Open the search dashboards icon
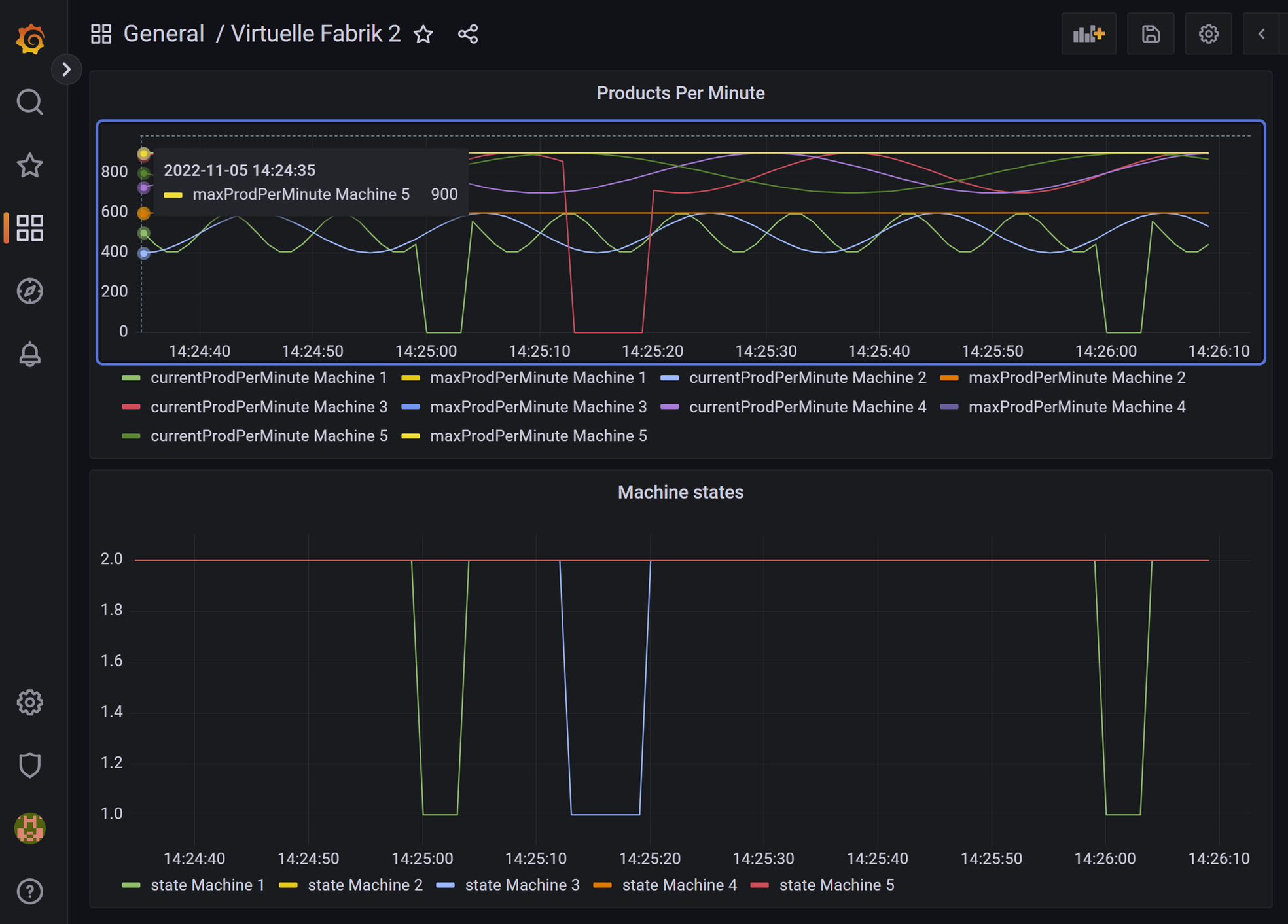This screenshot has height=924, width=1288. [30, 102]
